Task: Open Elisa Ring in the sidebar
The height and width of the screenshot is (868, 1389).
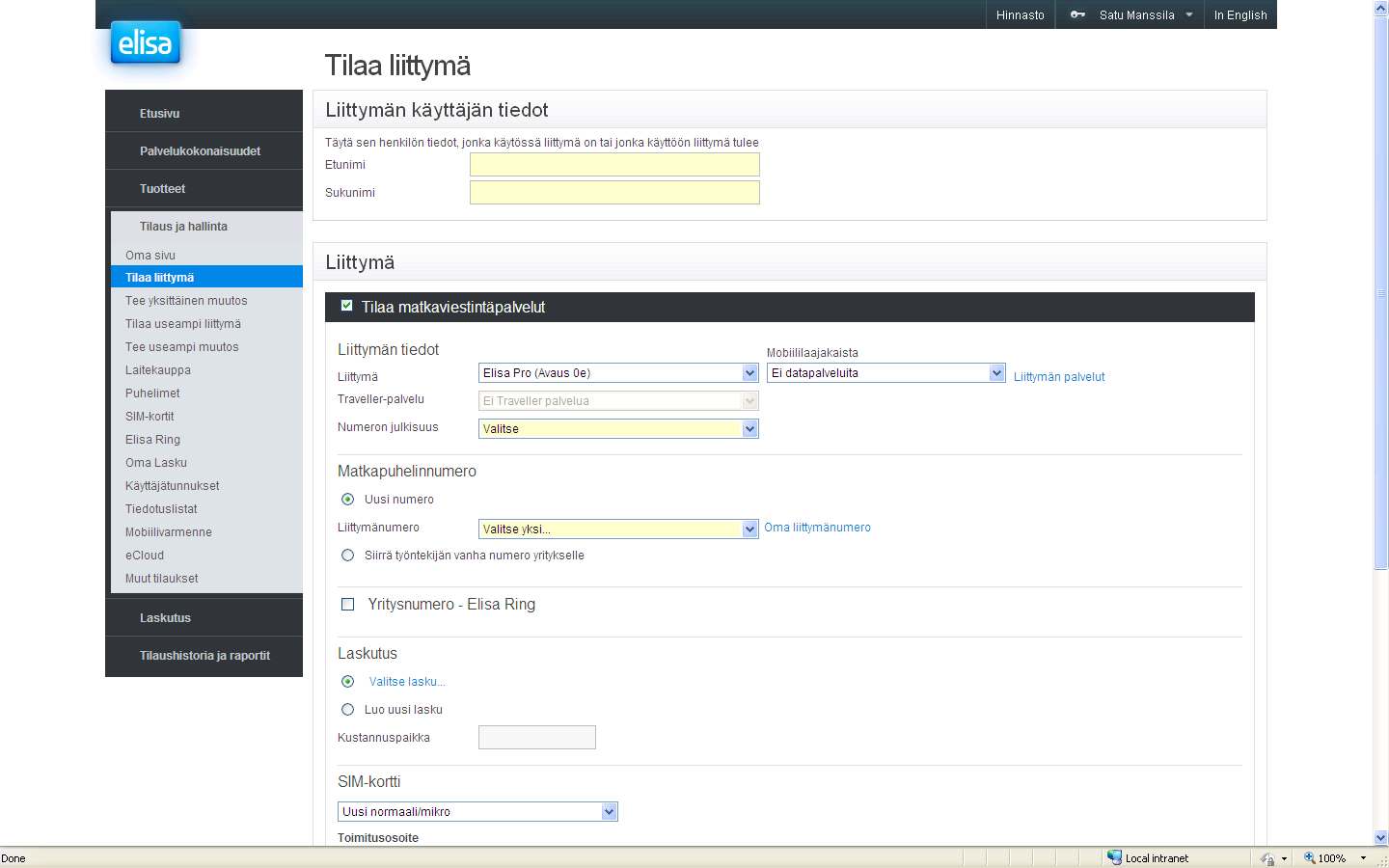Action: [152, 439]
